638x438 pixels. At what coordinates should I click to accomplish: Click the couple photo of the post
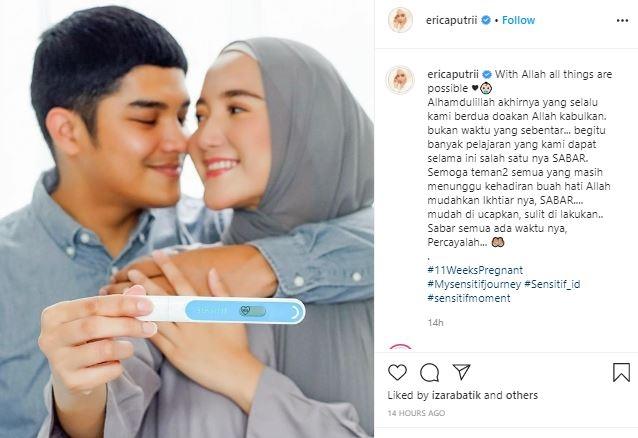(x=187, y=219)
